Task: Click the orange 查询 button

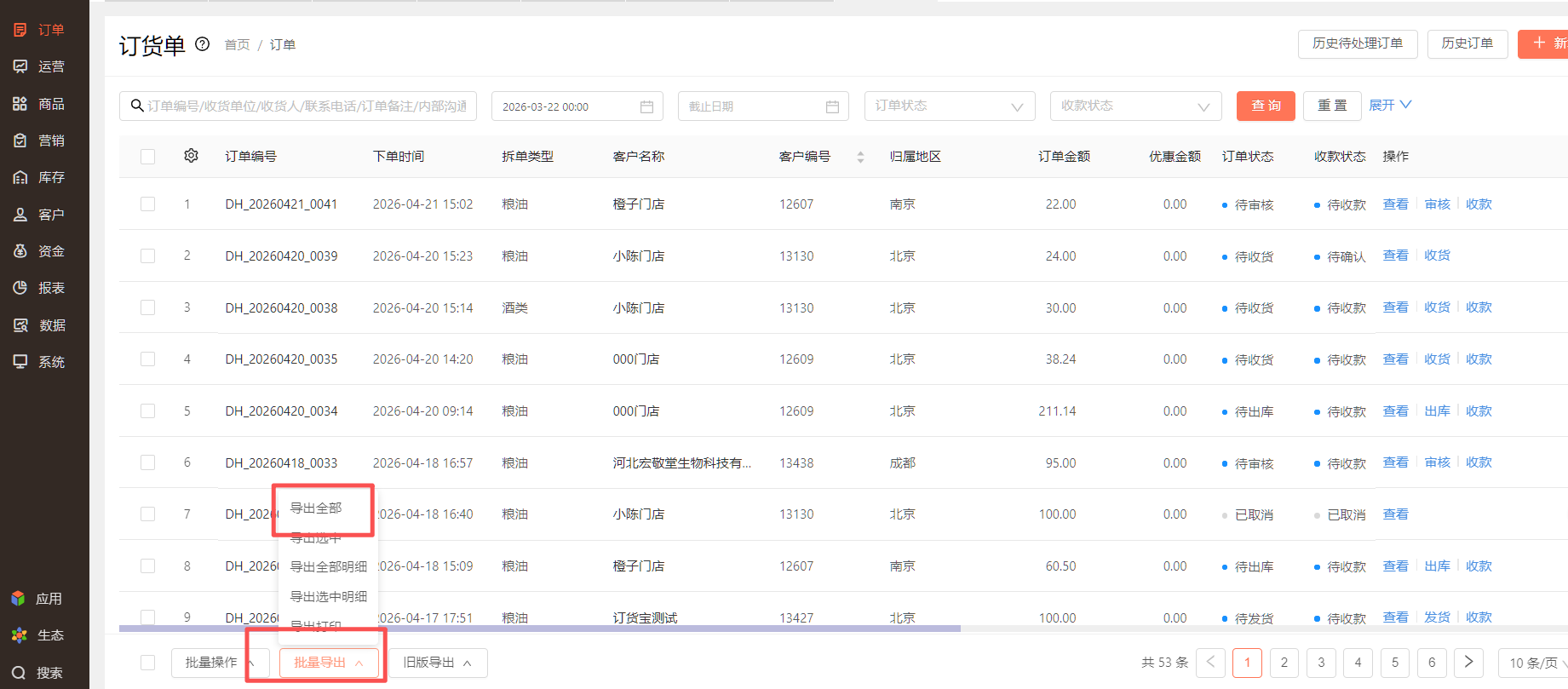Action: pyautogui.click(x=1266, y=106)
